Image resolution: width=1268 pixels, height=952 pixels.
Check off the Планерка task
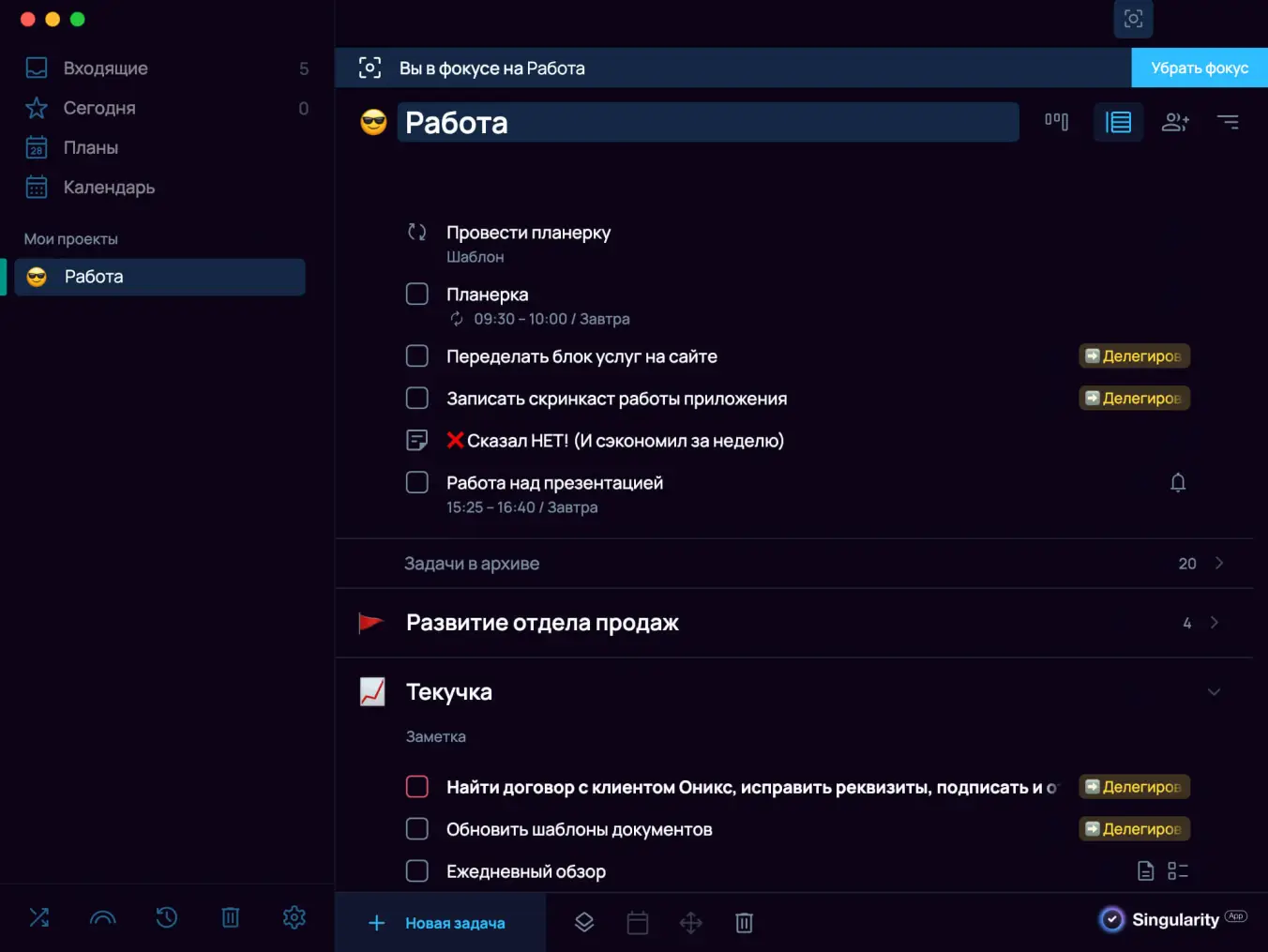pos(417,295)
